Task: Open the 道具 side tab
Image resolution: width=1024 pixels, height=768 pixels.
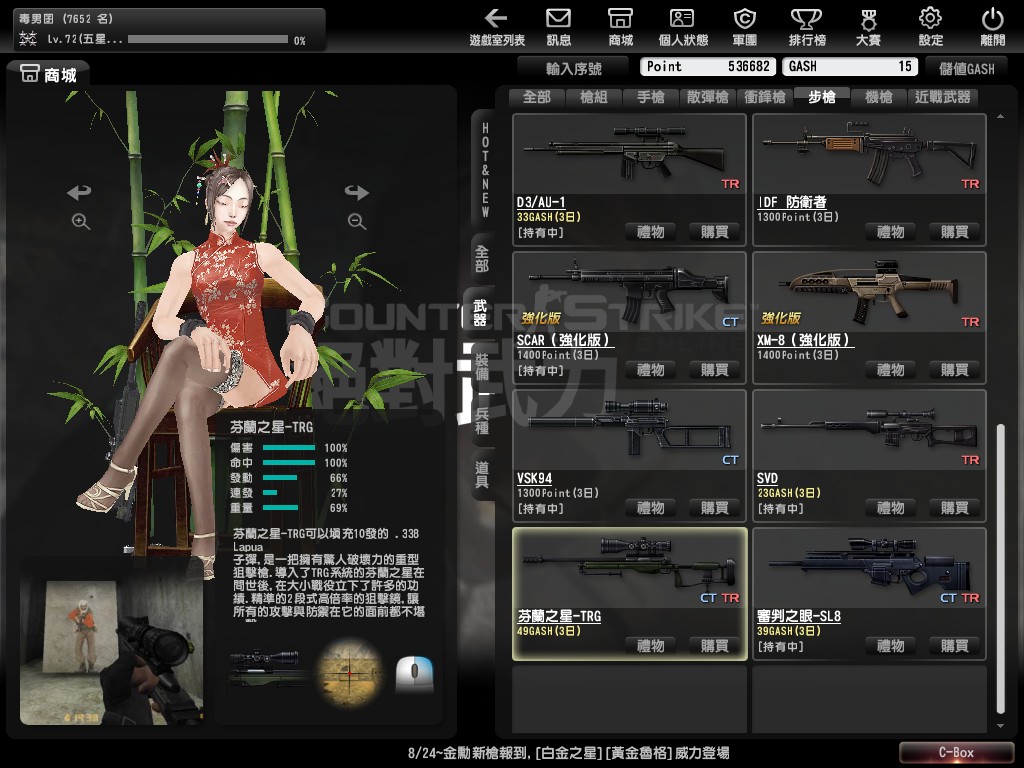Action: tap(482, 475)
